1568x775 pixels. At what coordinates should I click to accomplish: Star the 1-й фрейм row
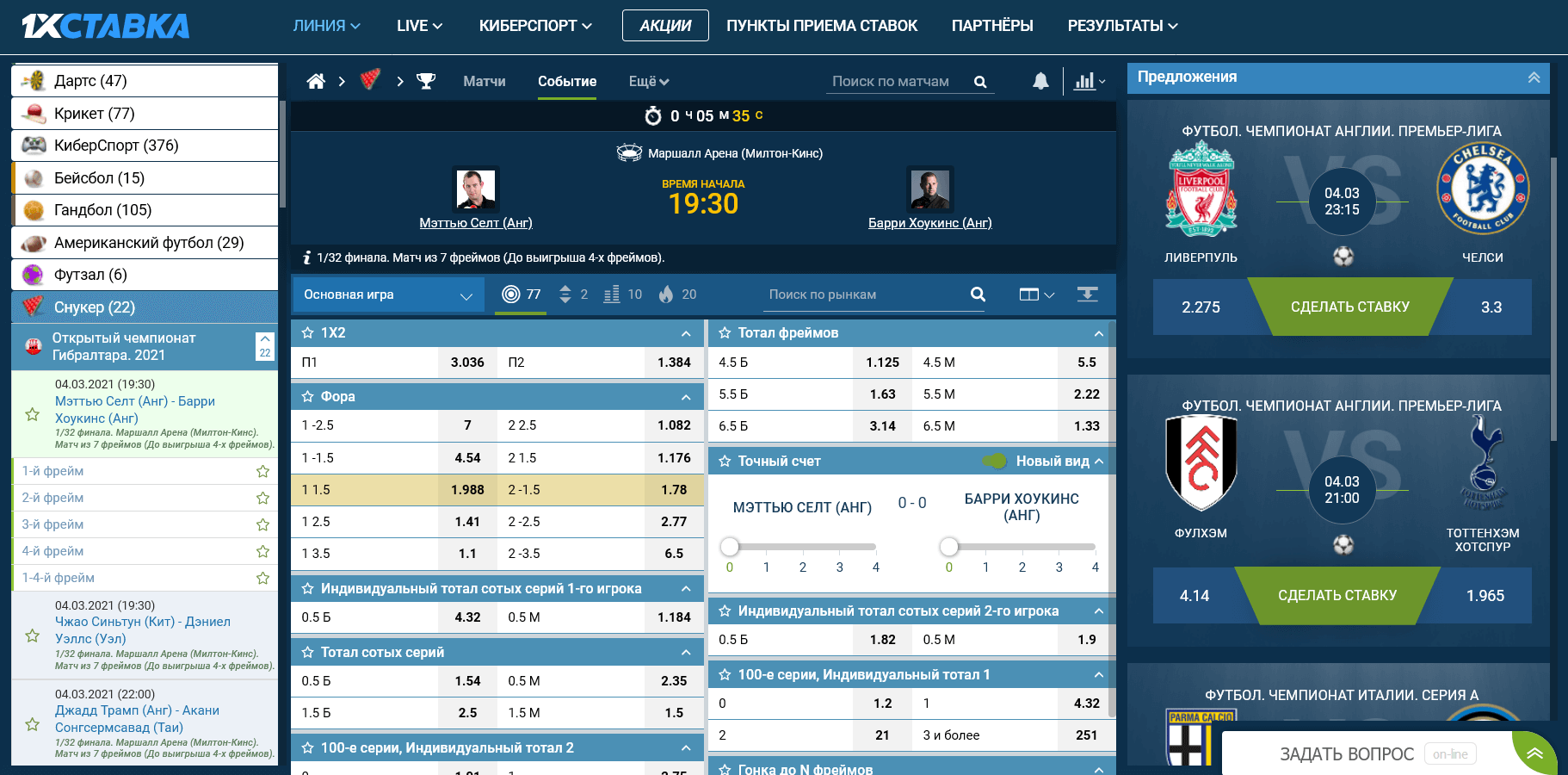(x=262, y=471)
